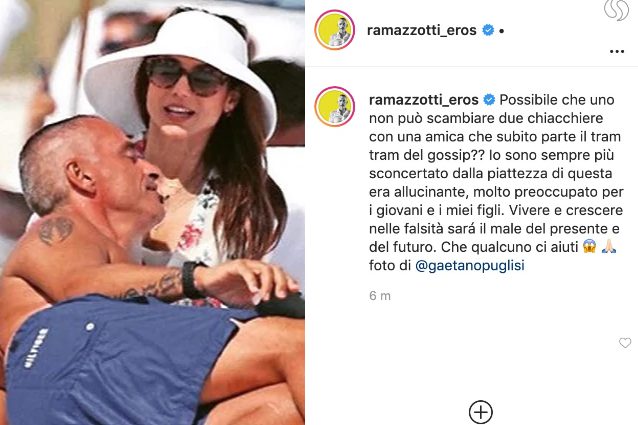Like the caption with the heart icon
Image resolution: width=638 pixels, height=425 pixels.
click(625, 343)
